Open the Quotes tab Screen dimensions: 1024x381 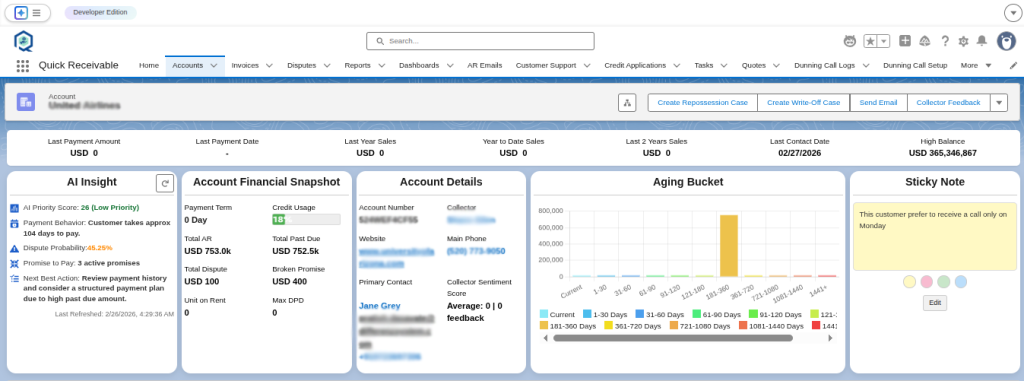click(x=754, y=65)
